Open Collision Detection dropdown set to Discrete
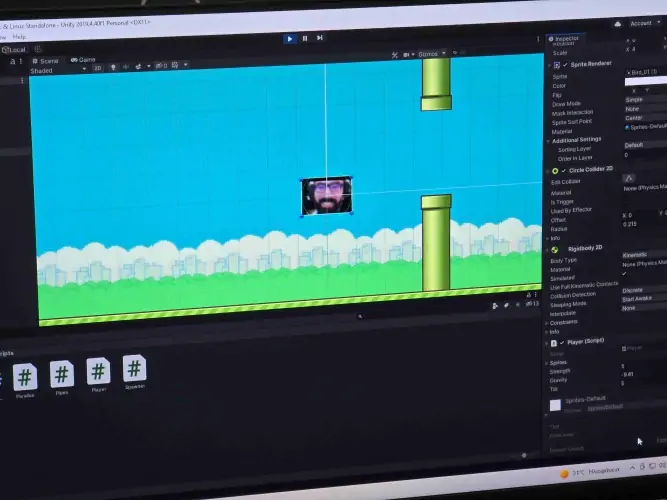667x500 pixels. click(644, 290)
